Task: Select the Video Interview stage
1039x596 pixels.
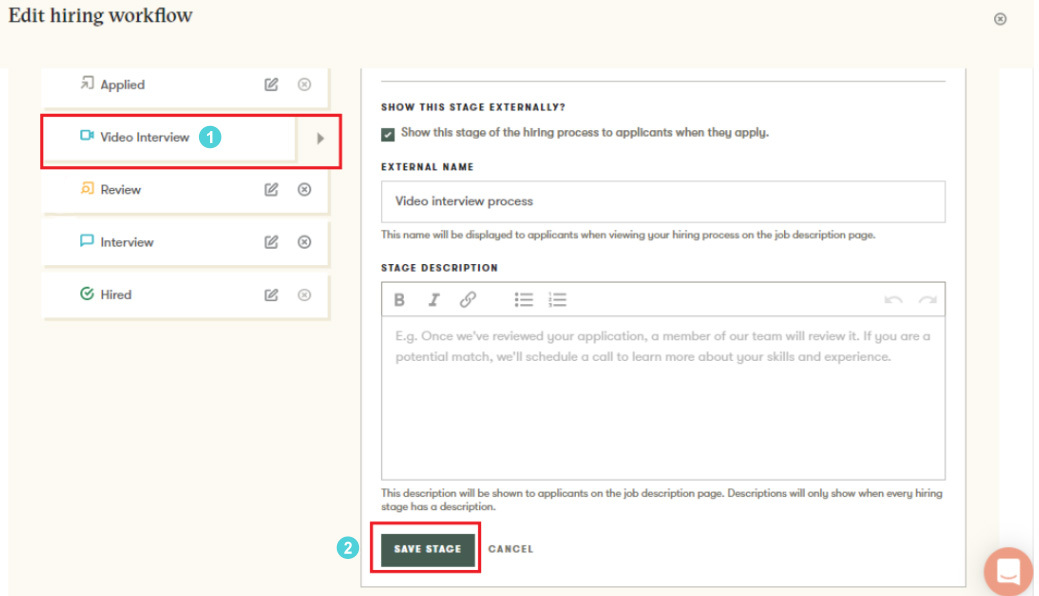Action: tap(145, 138)
